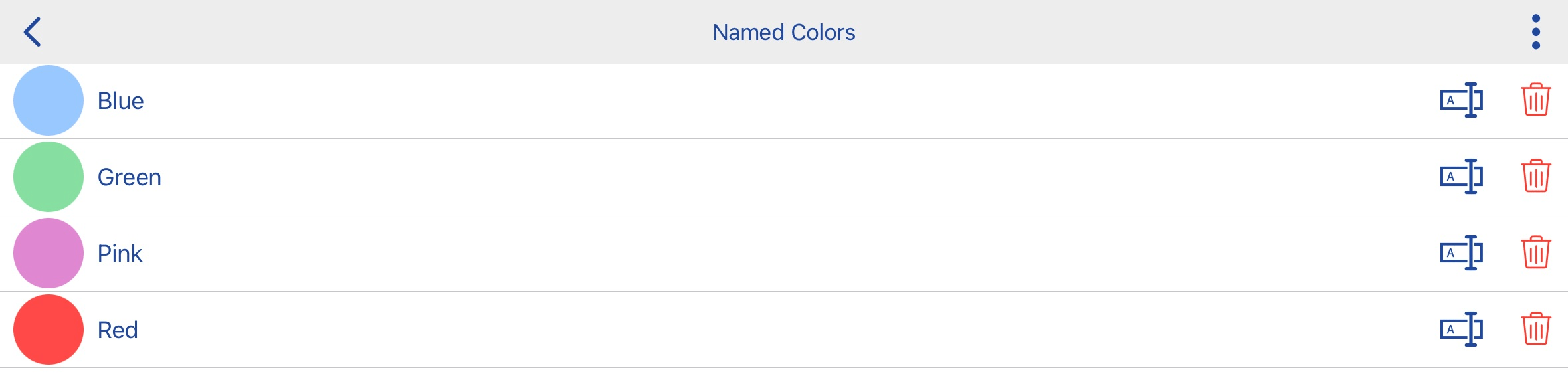Choose the Red list label
The image size is (1568, 380).
(x=118, y=330)
